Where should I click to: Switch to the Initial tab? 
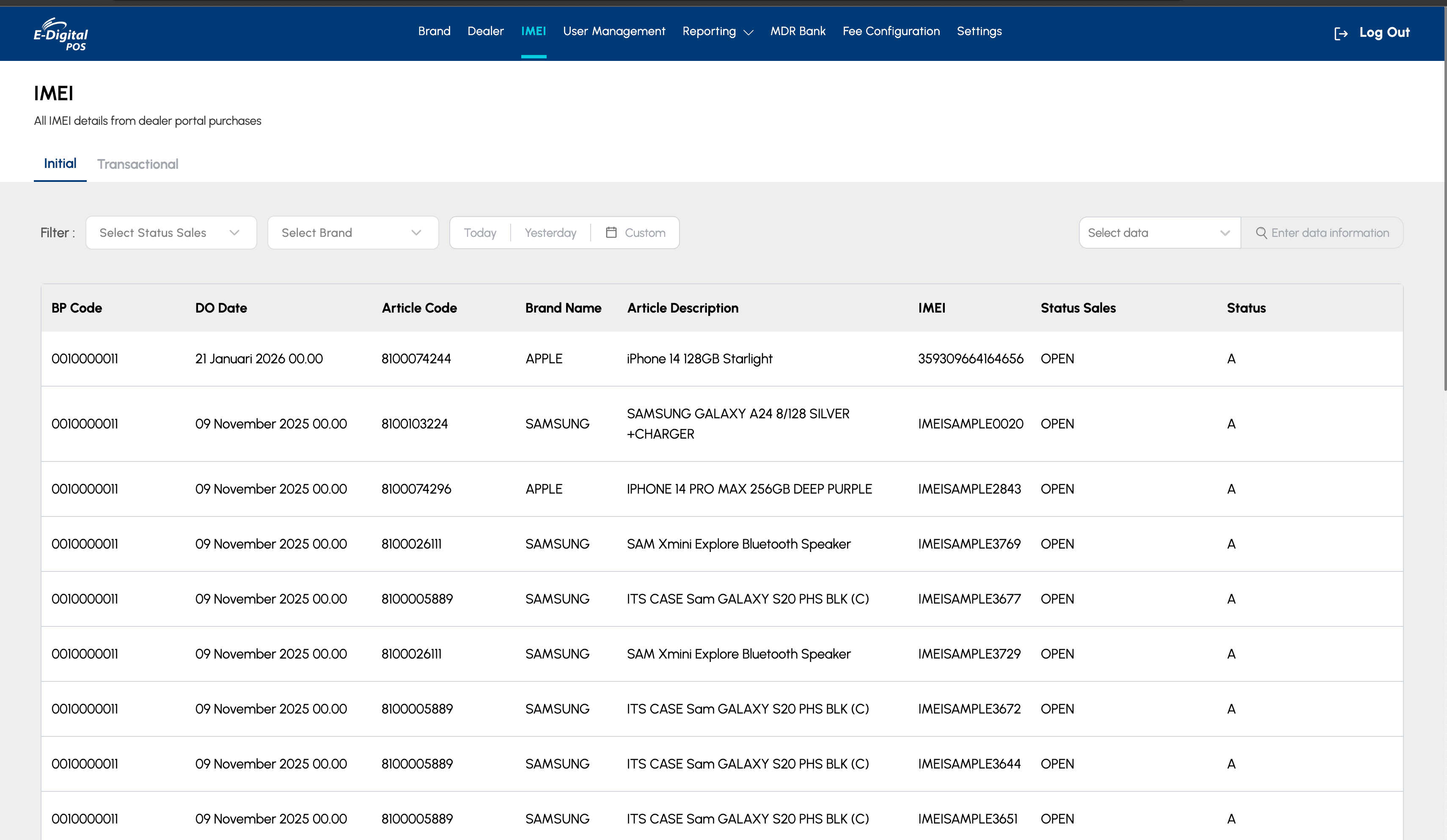pos(60,164)
